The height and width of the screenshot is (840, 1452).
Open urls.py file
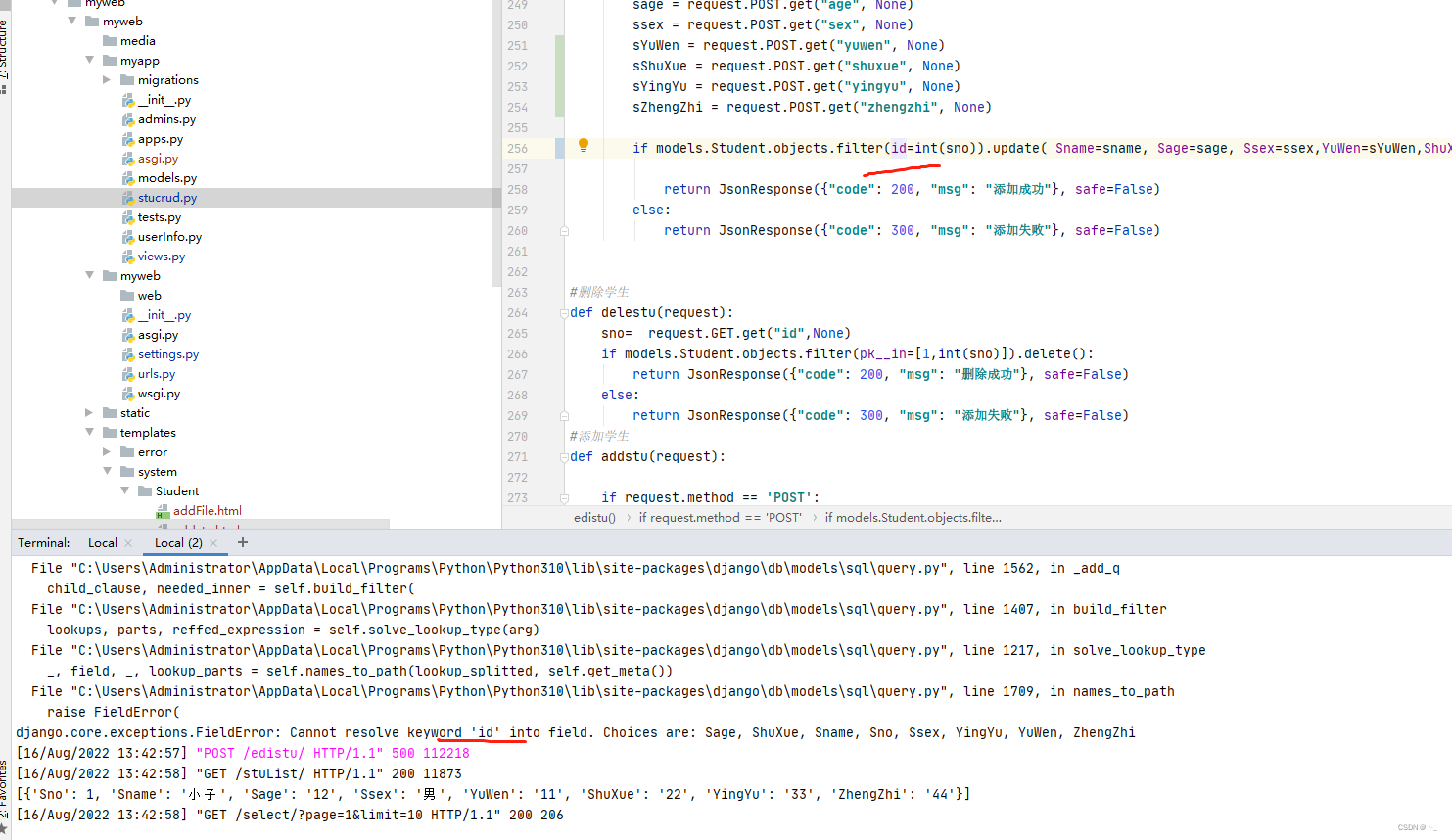[157, 373]
